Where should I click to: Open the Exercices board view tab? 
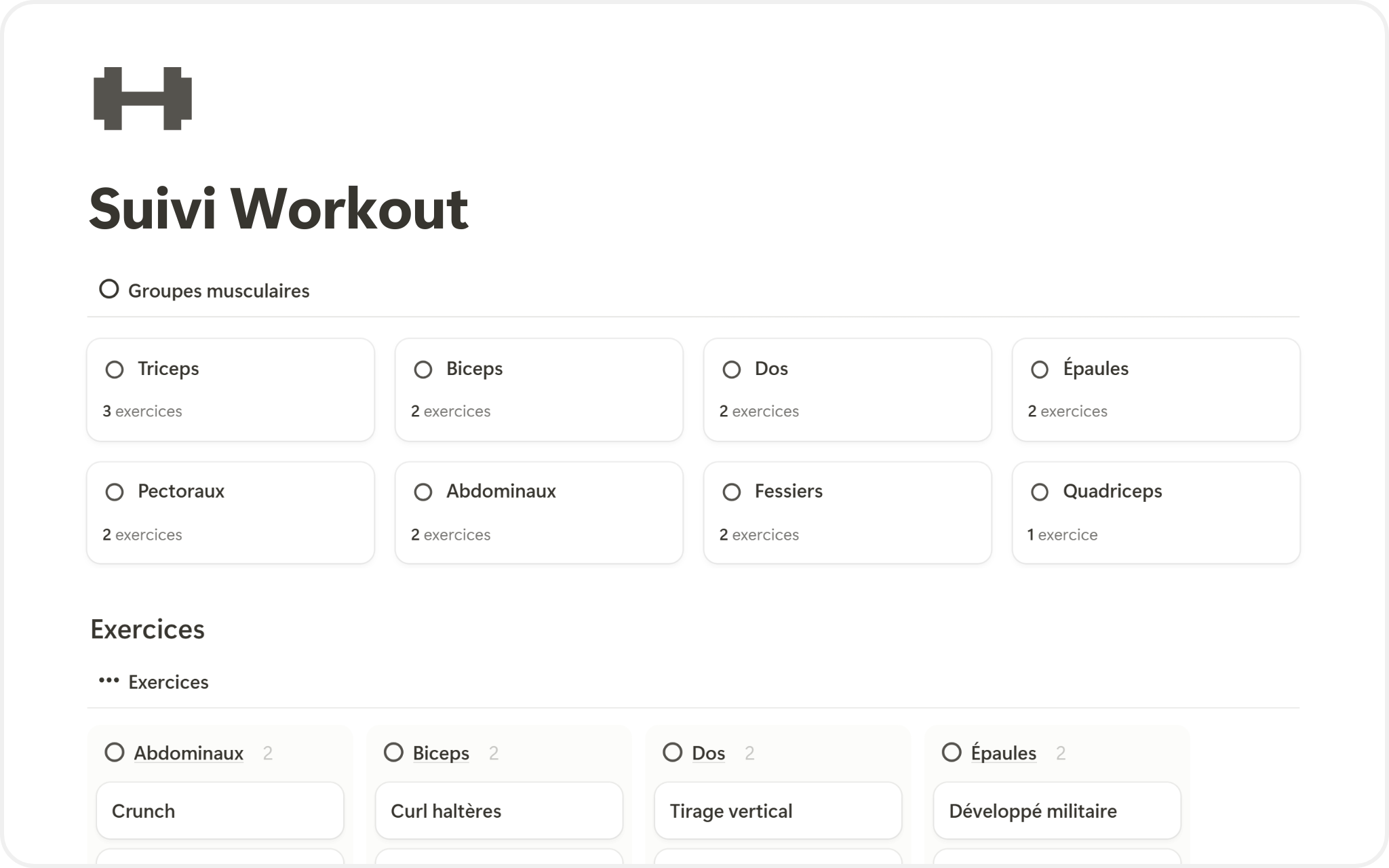168,682
